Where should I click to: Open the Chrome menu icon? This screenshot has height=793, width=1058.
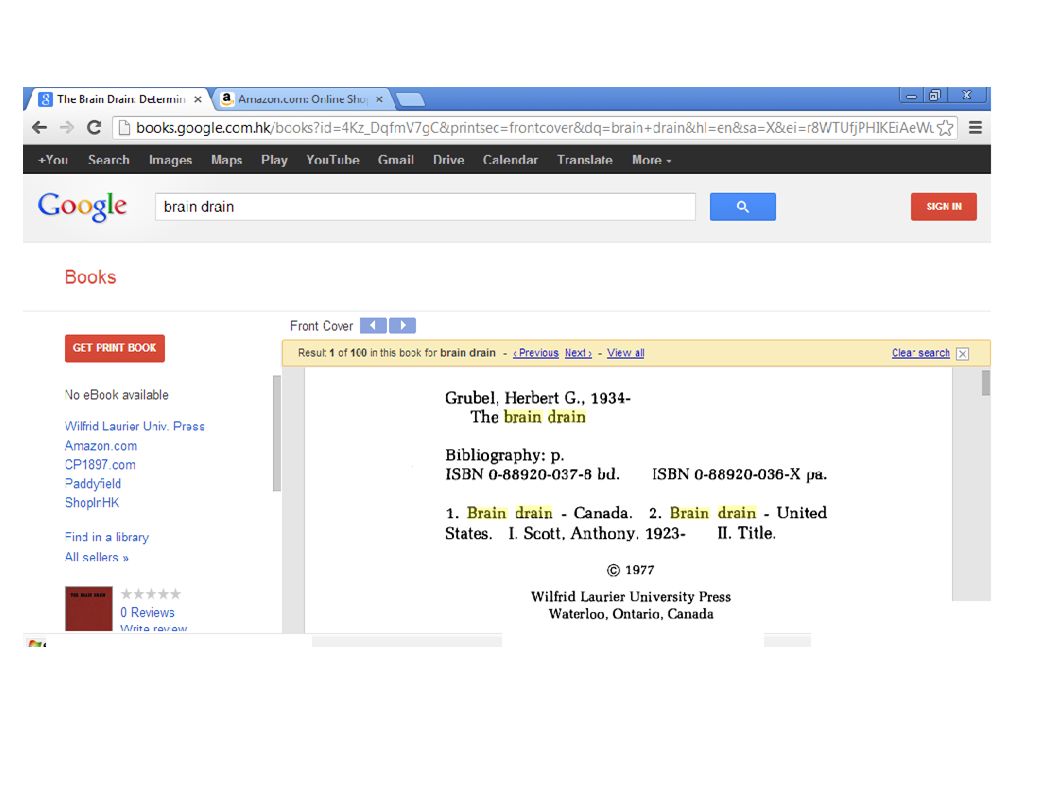975,128
